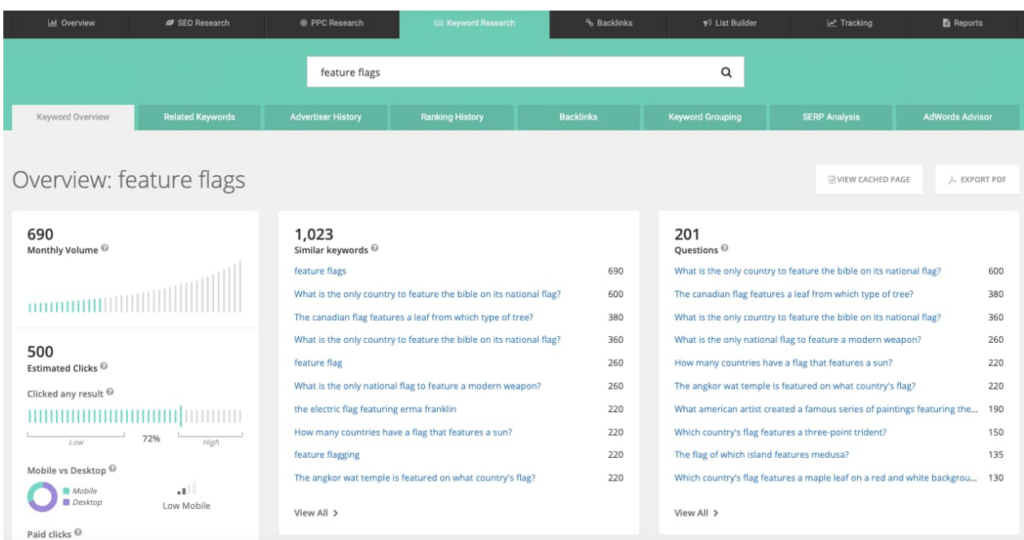Click the 'Overview: feature flags' heading
The width and height of the screenshot is (1024, 540).
[129, 180]
